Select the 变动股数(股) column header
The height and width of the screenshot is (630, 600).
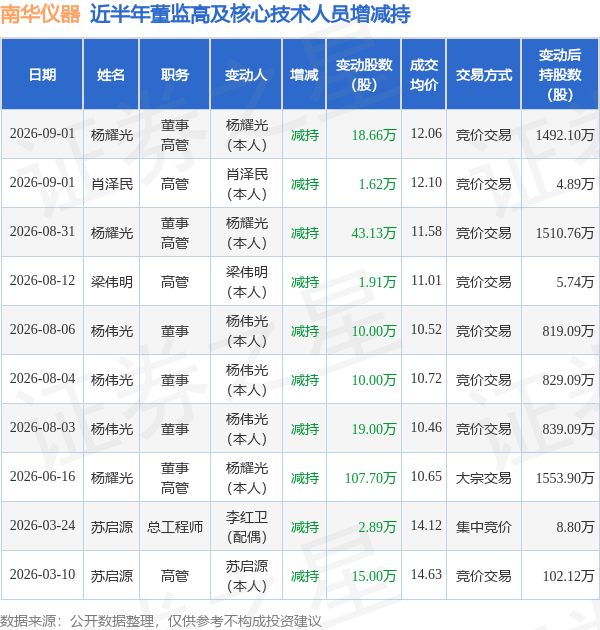point(364,74)
